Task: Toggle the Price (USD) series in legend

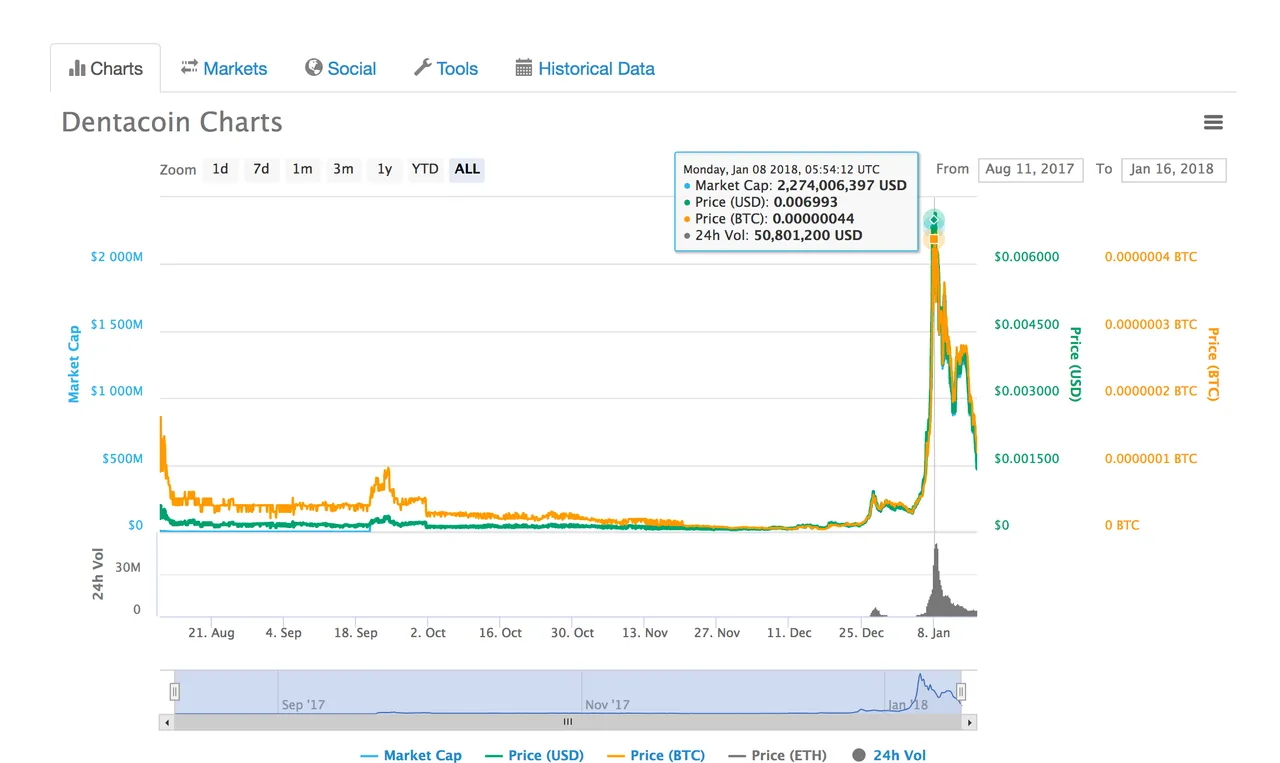Action: [535, 755]
